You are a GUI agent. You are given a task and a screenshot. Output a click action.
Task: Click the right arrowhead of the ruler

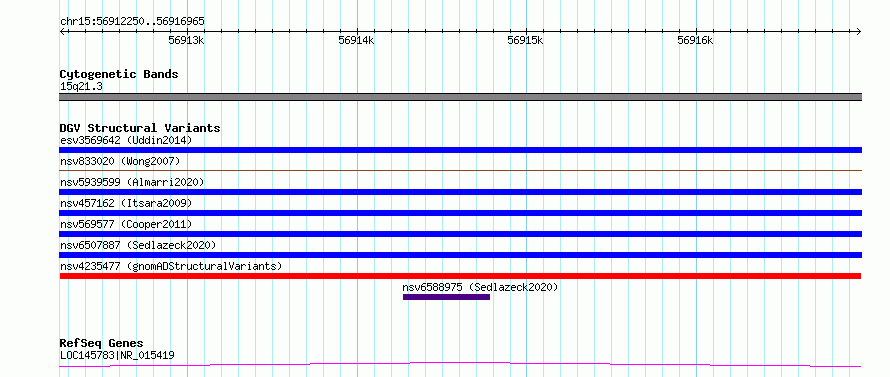[859, 31]
